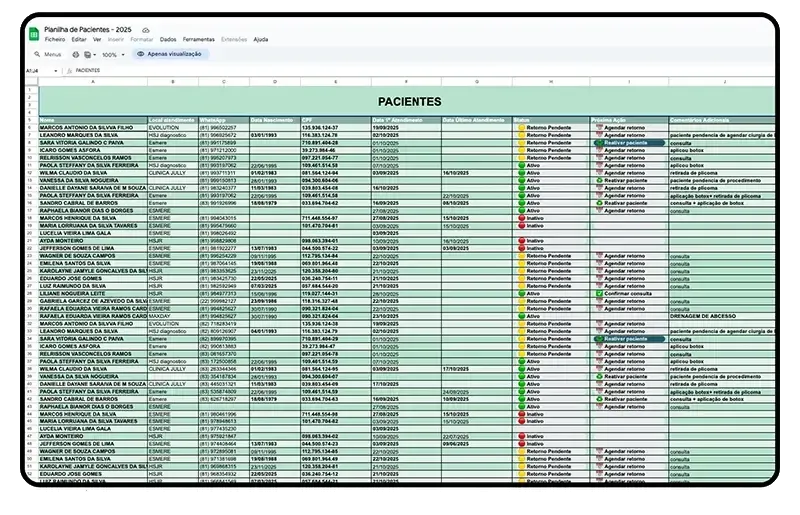Image resolution: width=800 pixels, height=515 pixels.
Task: Click yellow Retorno Pendente icon in row 6
Action: [521, 128]
